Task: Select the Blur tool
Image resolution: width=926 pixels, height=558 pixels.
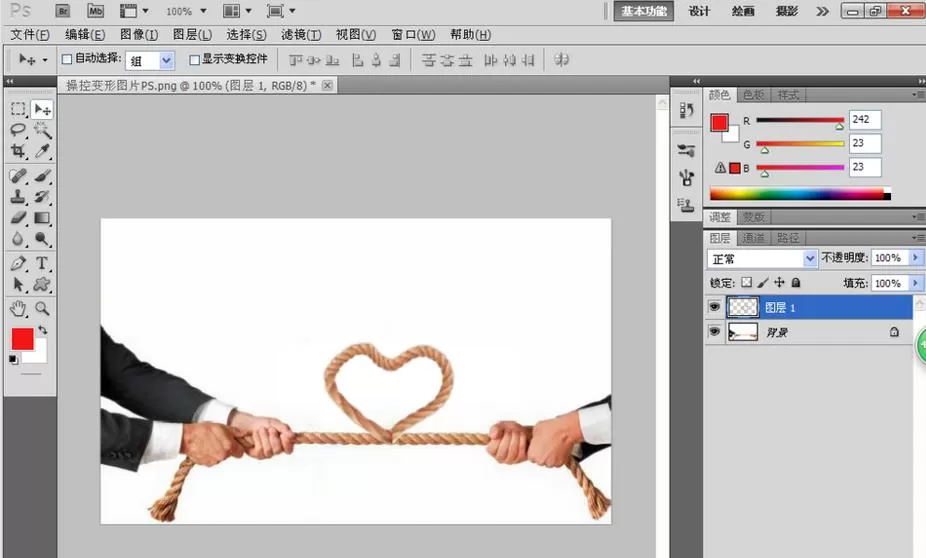Action: (x=18, y=239)
